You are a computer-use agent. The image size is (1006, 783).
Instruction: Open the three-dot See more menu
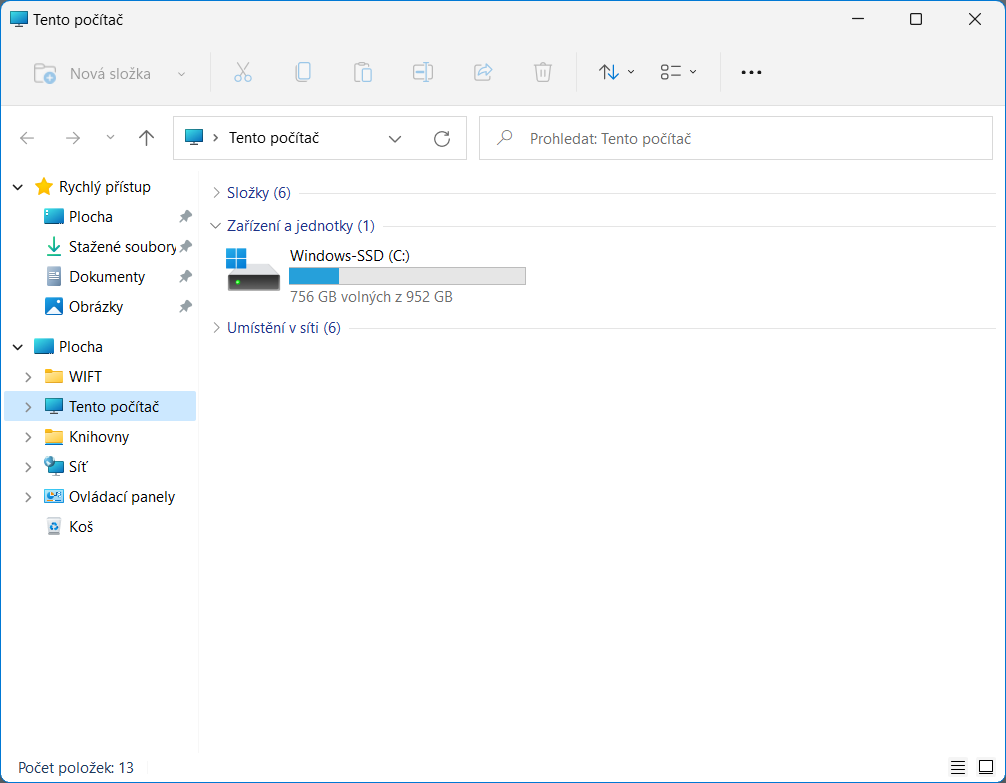[x=751, y=72]
